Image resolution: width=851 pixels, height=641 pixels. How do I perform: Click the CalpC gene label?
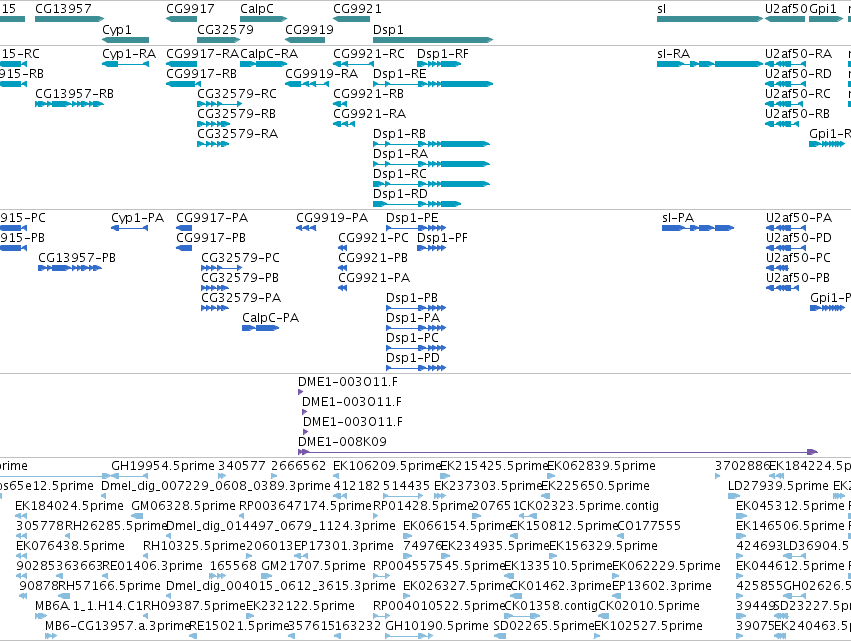tap(257, 9)
